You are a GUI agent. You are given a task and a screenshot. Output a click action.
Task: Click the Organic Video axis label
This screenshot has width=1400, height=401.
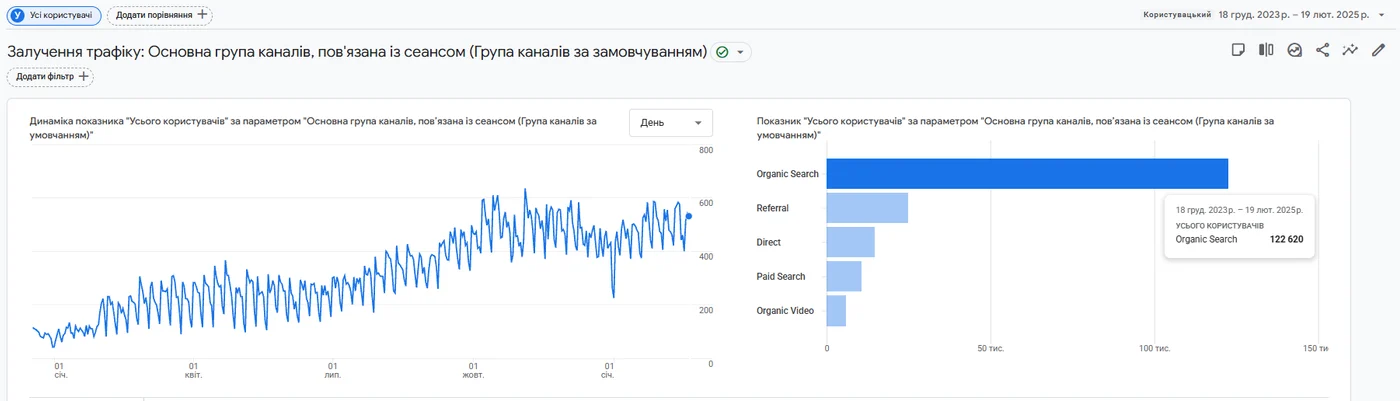[x=785, y=310]
